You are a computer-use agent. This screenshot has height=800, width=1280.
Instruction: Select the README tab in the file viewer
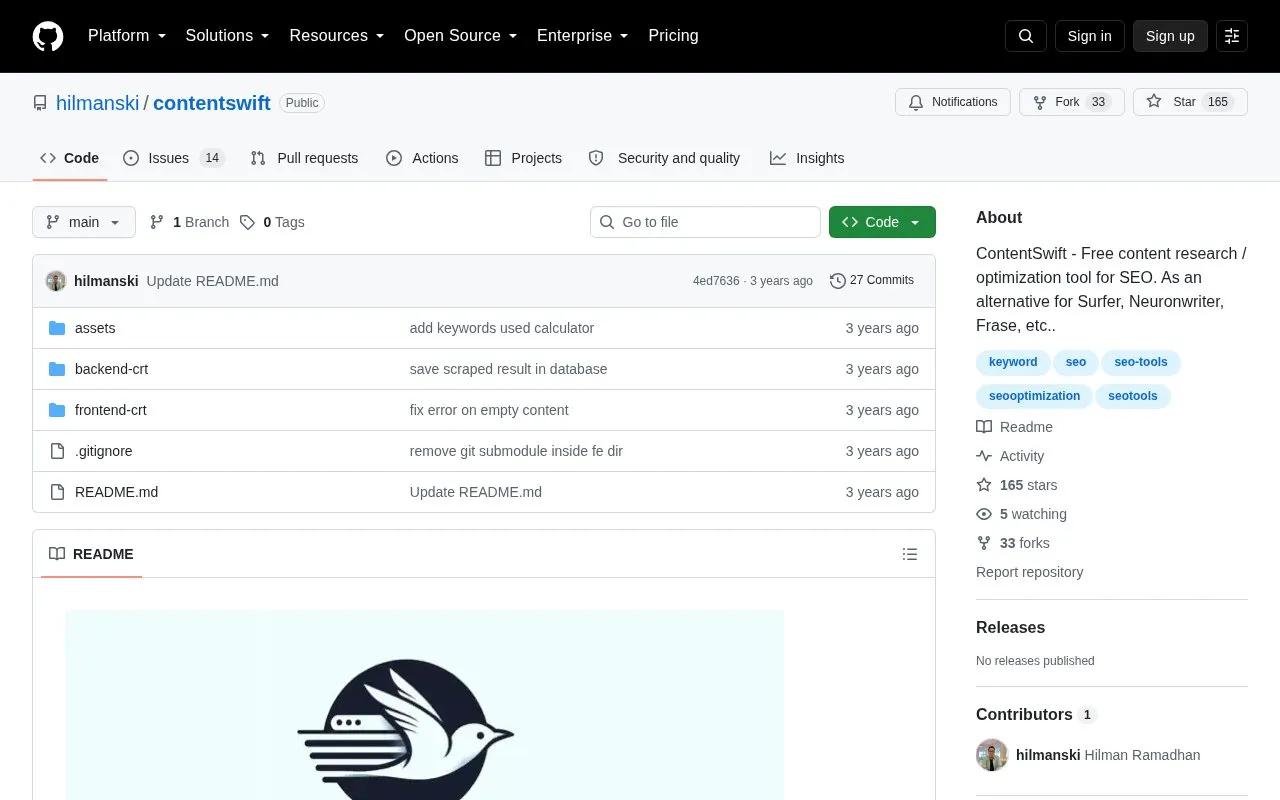coord(91,554)
